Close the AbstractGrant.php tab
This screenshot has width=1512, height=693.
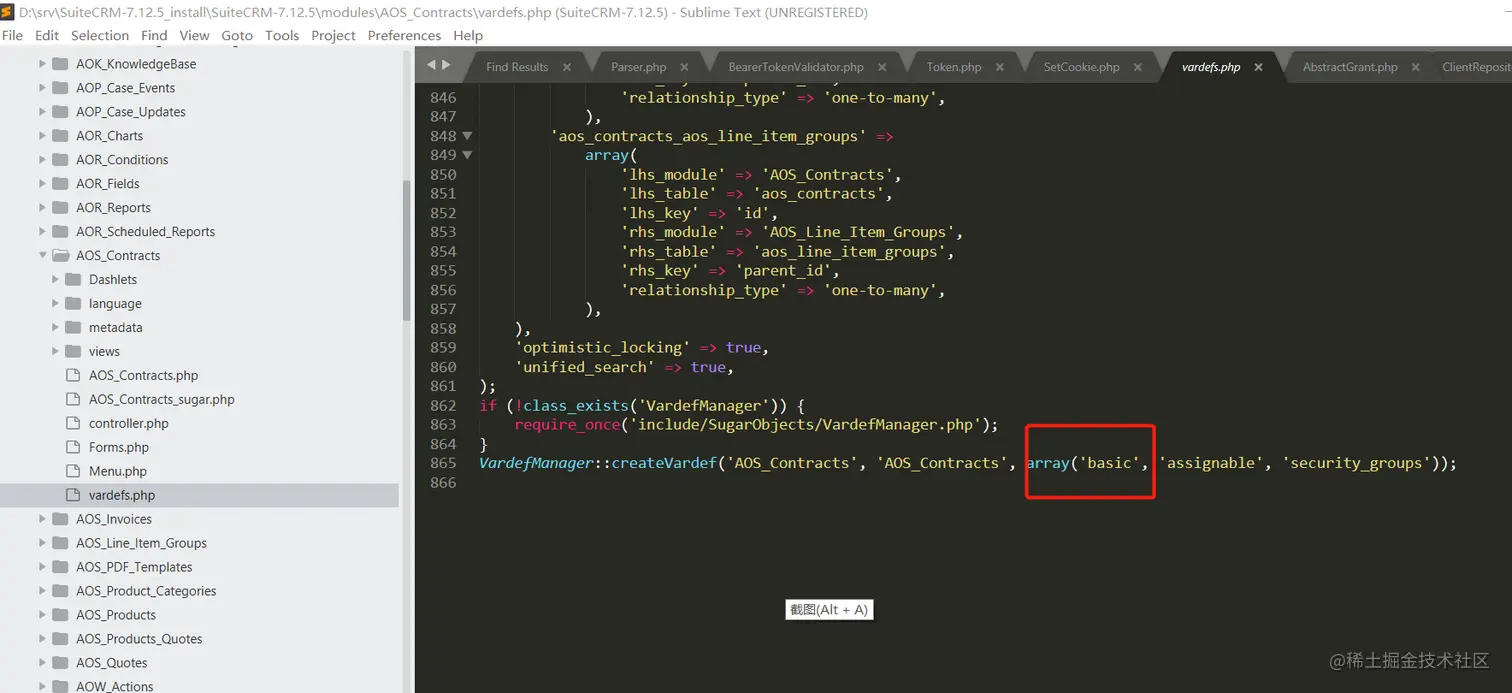coord(1415,67)
